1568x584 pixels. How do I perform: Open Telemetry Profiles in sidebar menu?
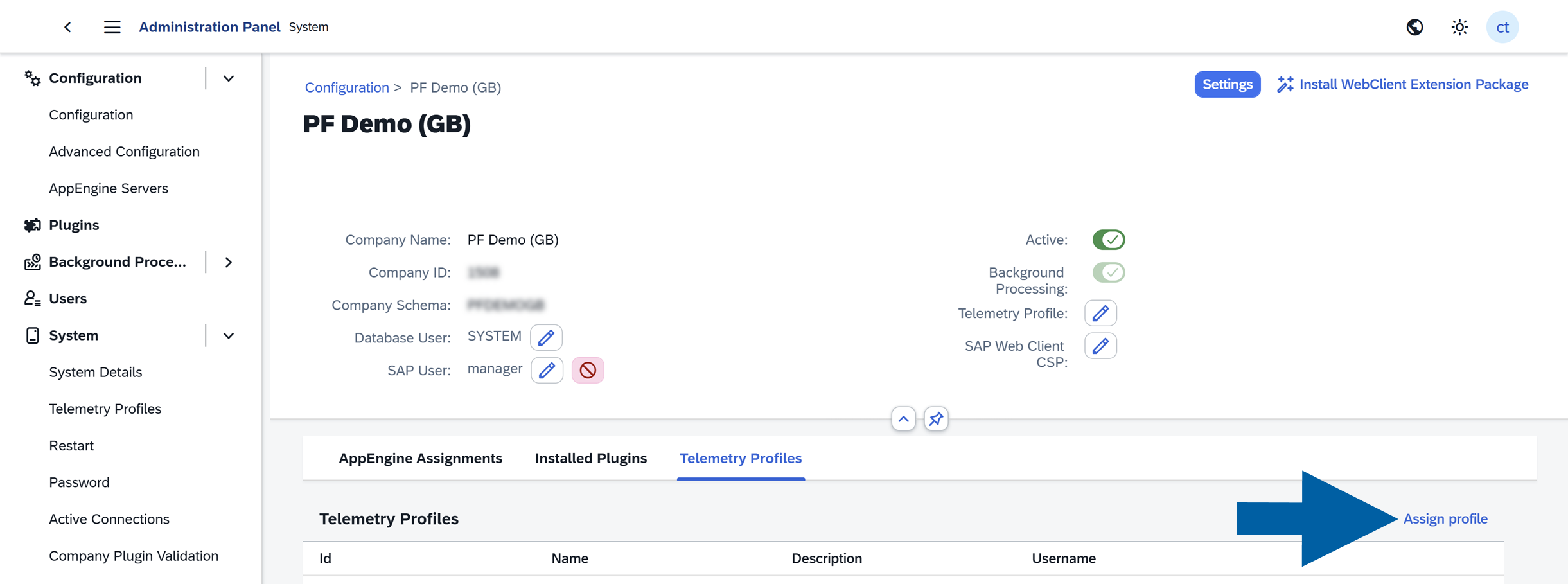[105, 409]
